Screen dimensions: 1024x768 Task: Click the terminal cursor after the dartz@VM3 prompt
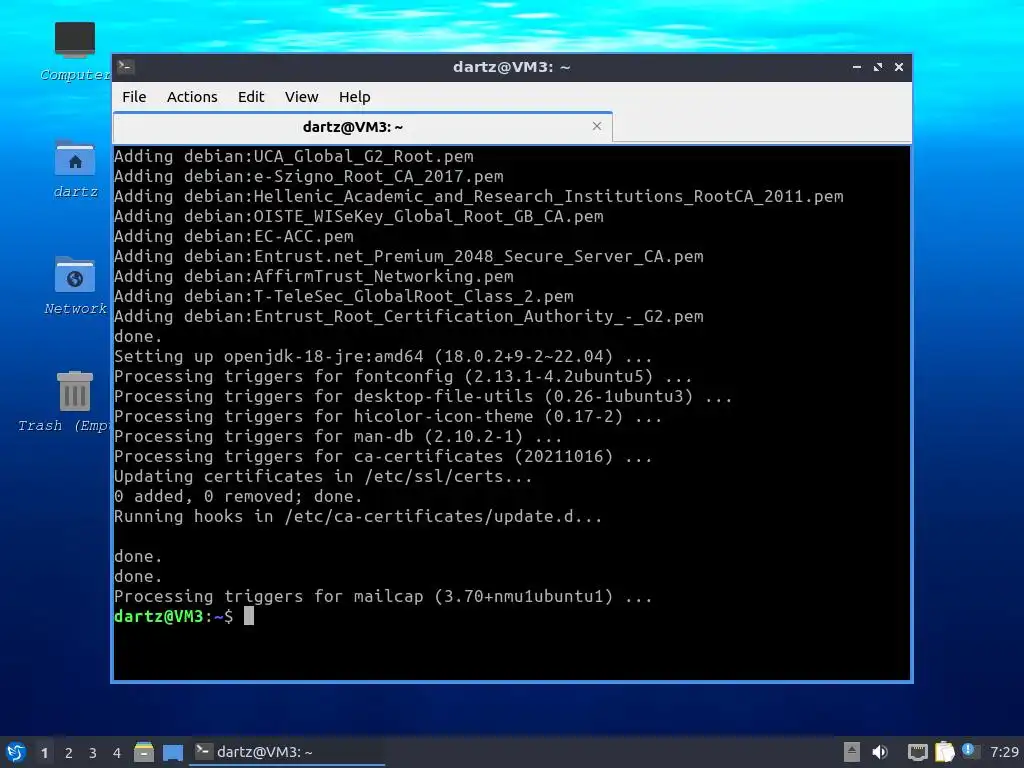(x=249, y=616)
